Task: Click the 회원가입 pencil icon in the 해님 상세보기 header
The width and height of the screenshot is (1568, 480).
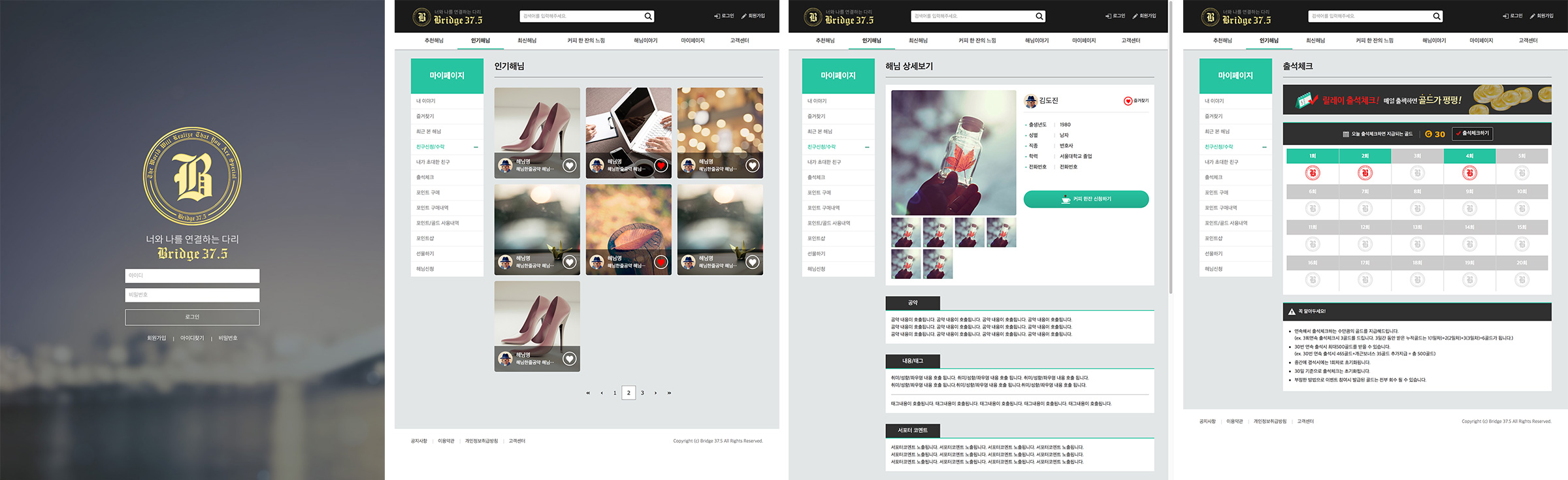Action: (1135, 16)
